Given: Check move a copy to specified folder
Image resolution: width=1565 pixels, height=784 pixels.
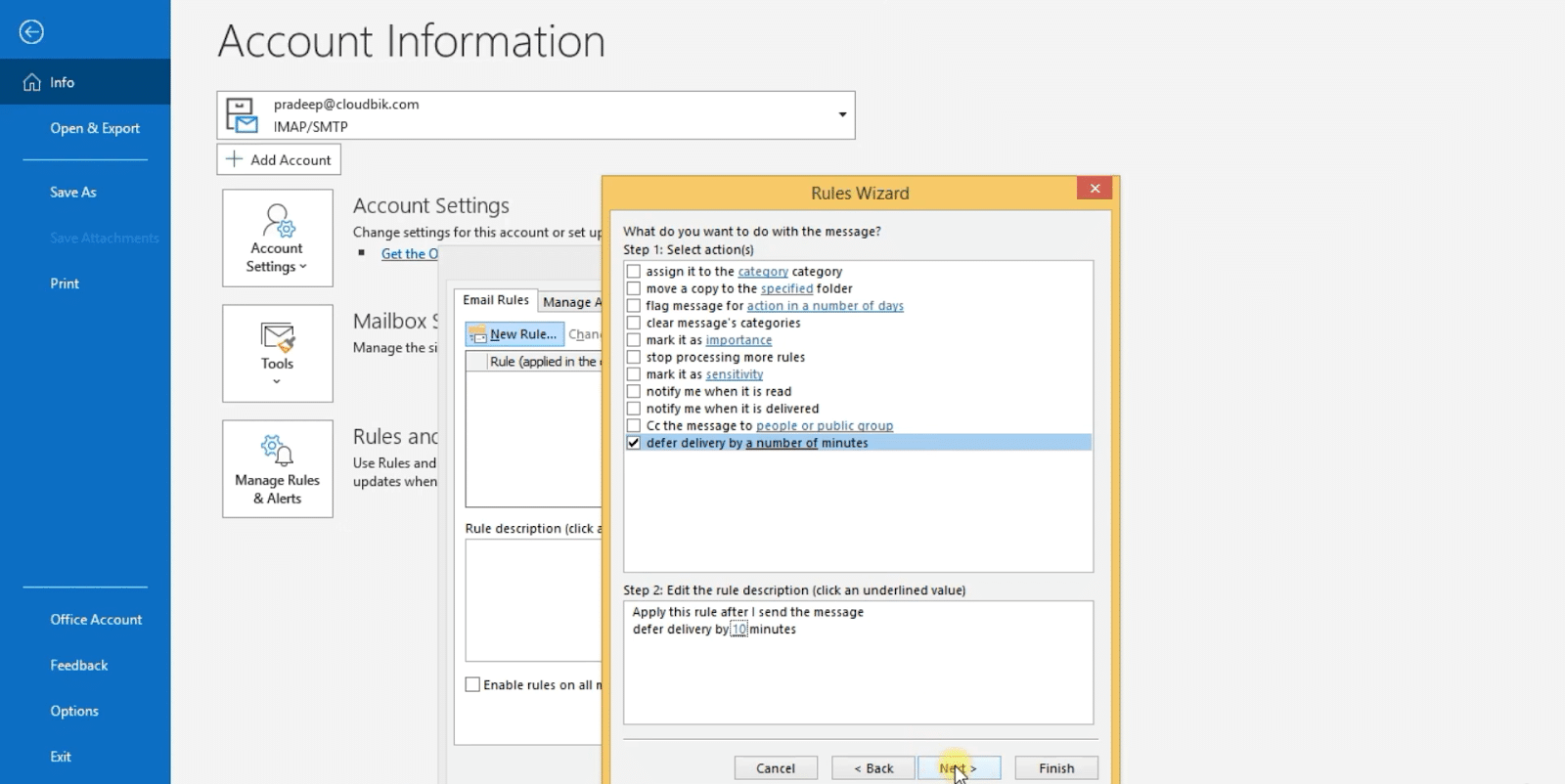Looking at the screenshot, I should click(x=634, y=289).
